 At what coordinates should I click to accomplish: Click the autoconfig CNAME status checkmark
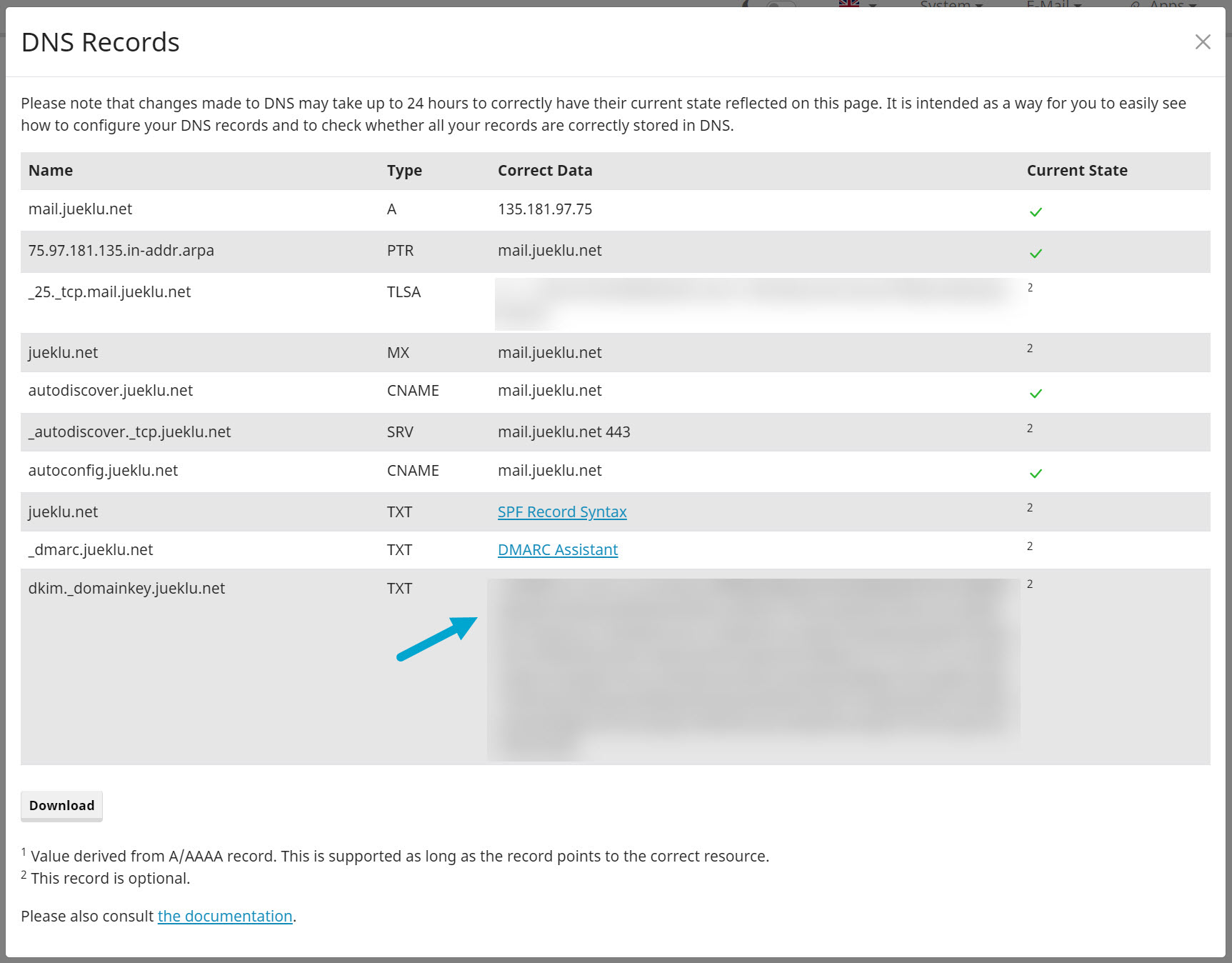[1036, 474]
